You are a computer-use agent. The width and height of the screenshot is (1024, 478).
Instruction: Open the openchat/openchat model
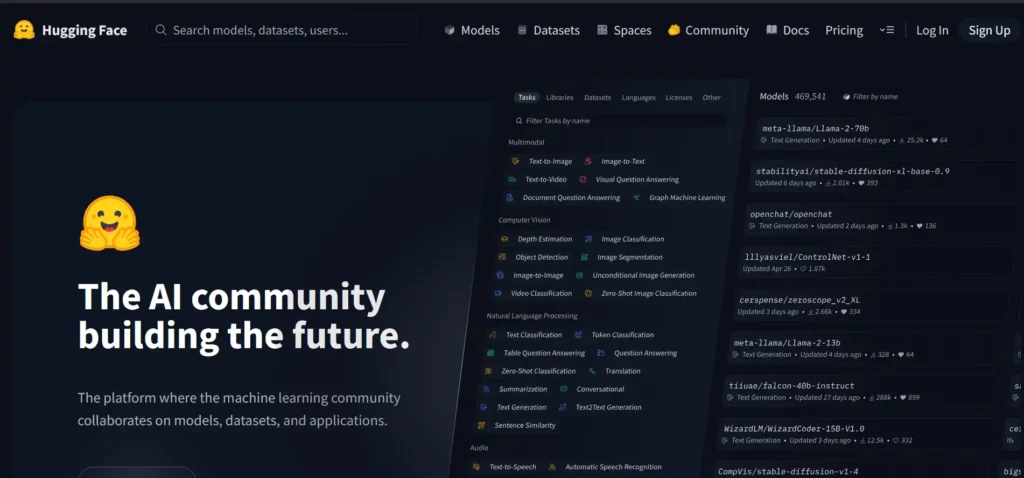(880, 219)
